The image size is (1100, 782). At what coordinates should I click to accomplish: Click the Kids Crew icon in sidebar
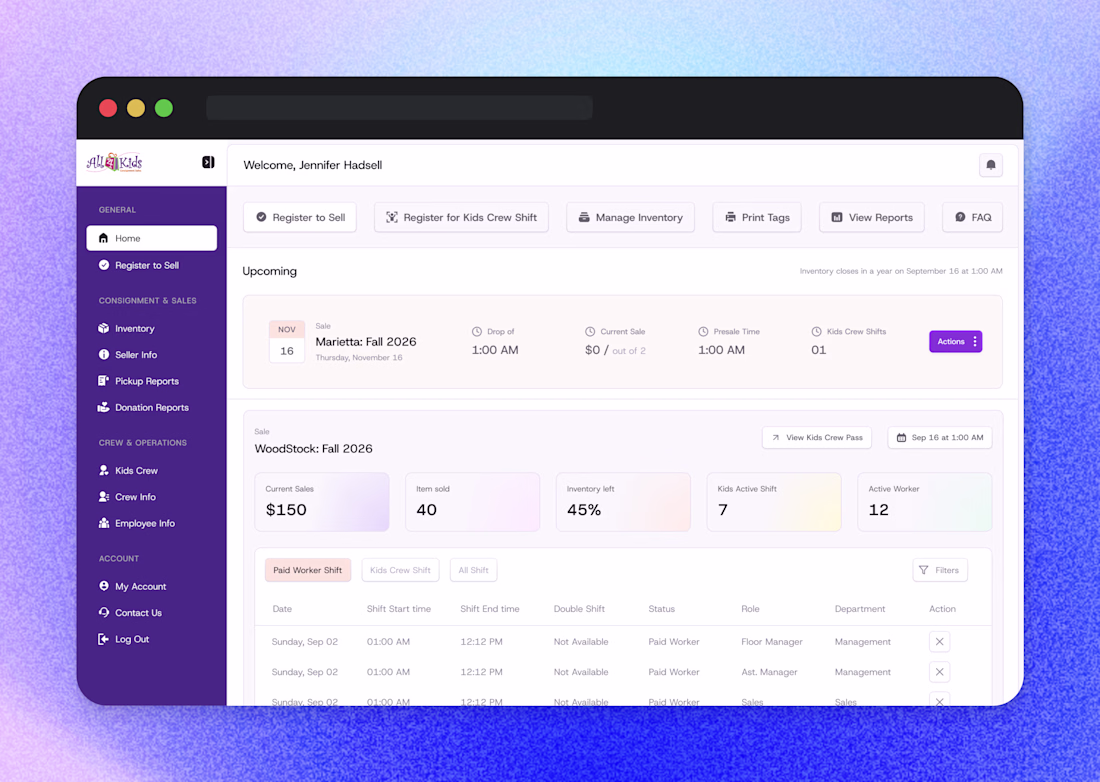[x=104, y=471]
